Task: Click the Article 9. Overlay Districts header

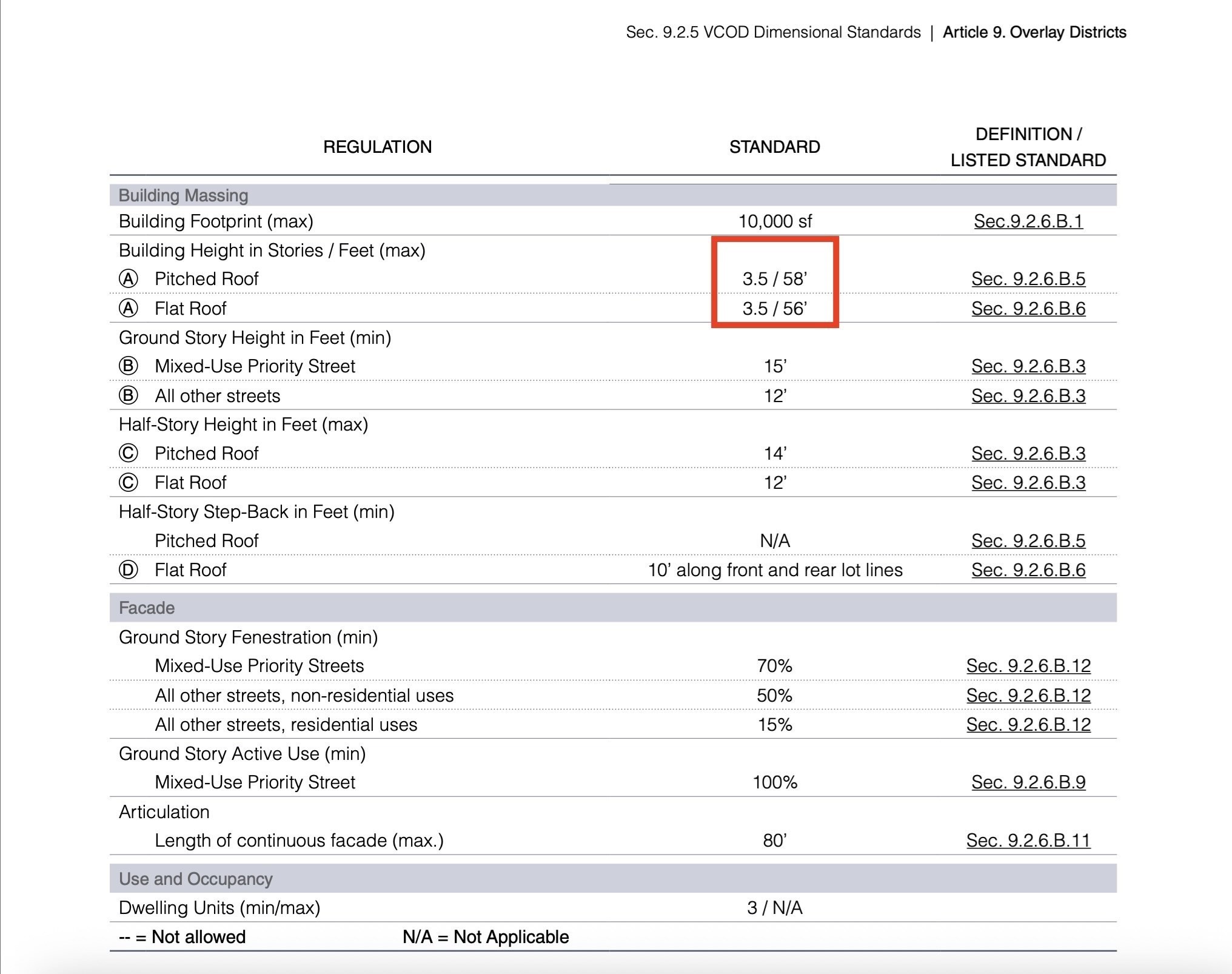Action: click(x=1034, y=32)
